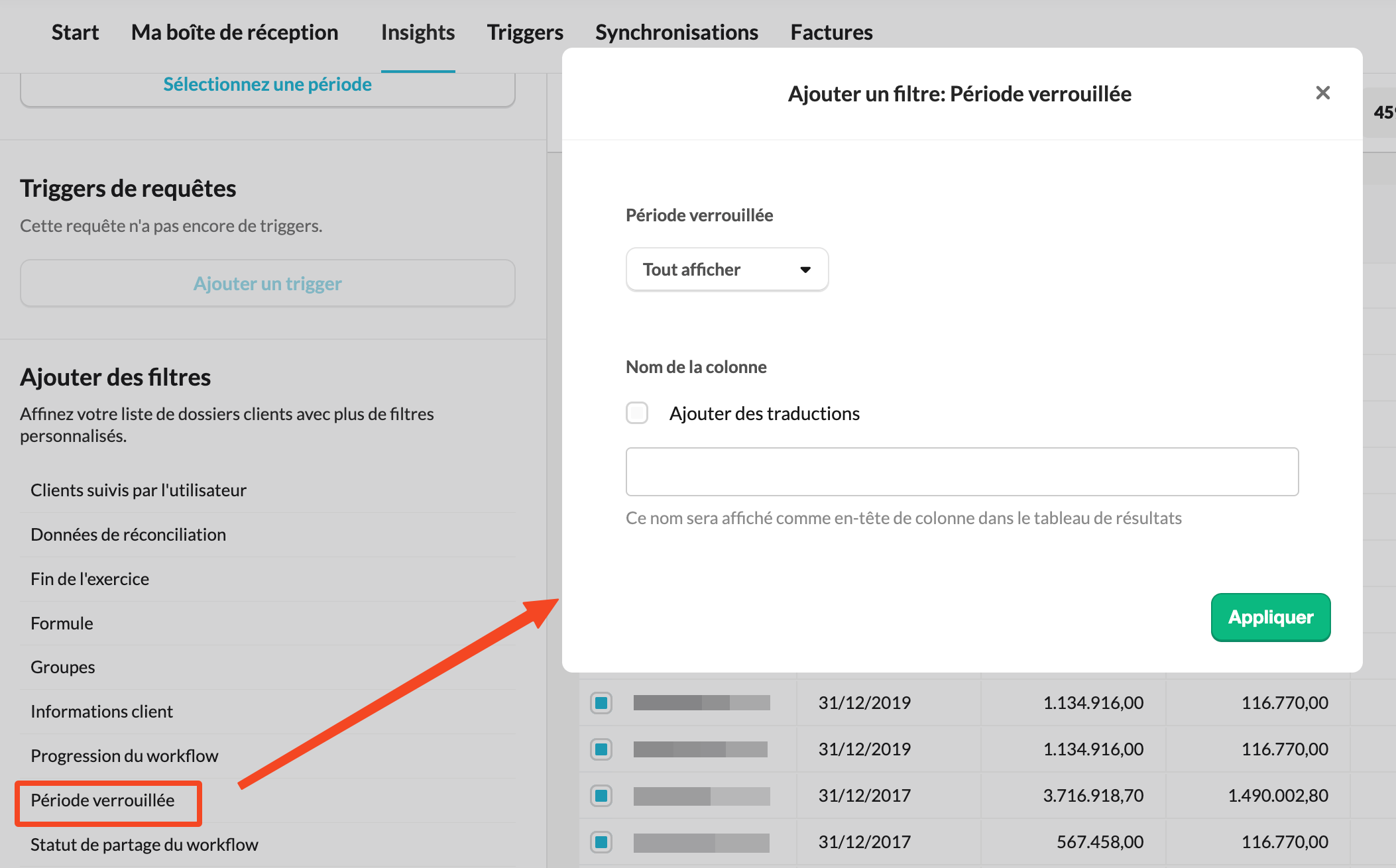Click the Nom de la colonne text field
Screen dimensions: 1396x868
[962, 472]
